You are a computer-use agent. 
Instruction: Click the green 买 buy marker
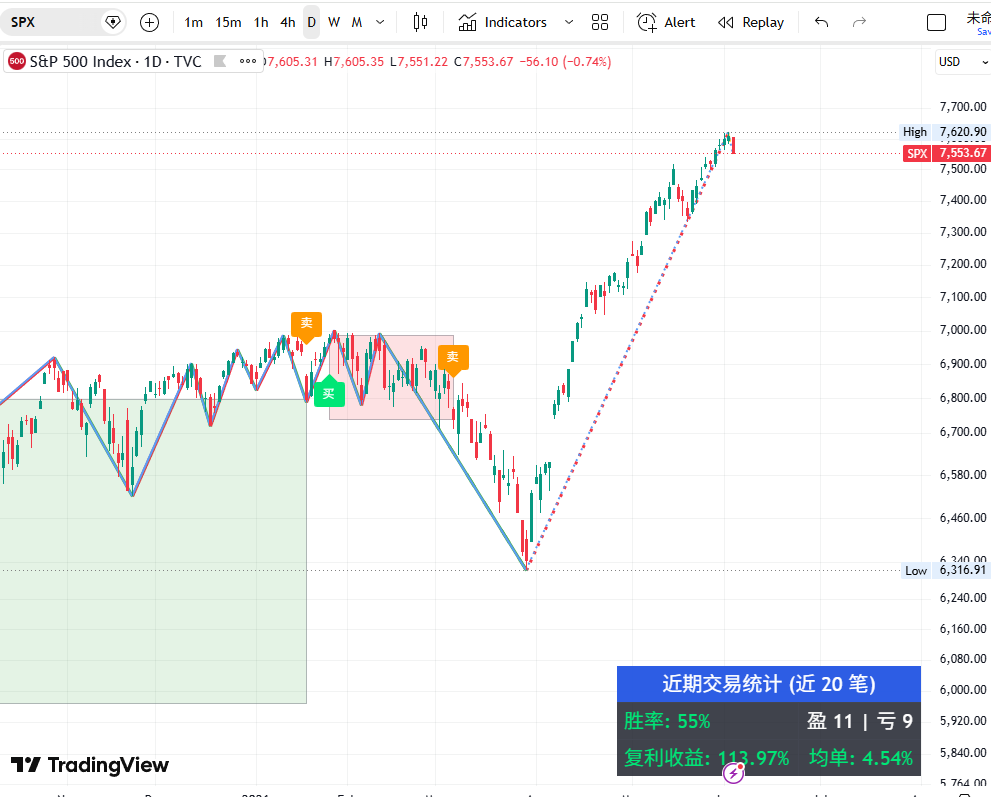(329, 392)
